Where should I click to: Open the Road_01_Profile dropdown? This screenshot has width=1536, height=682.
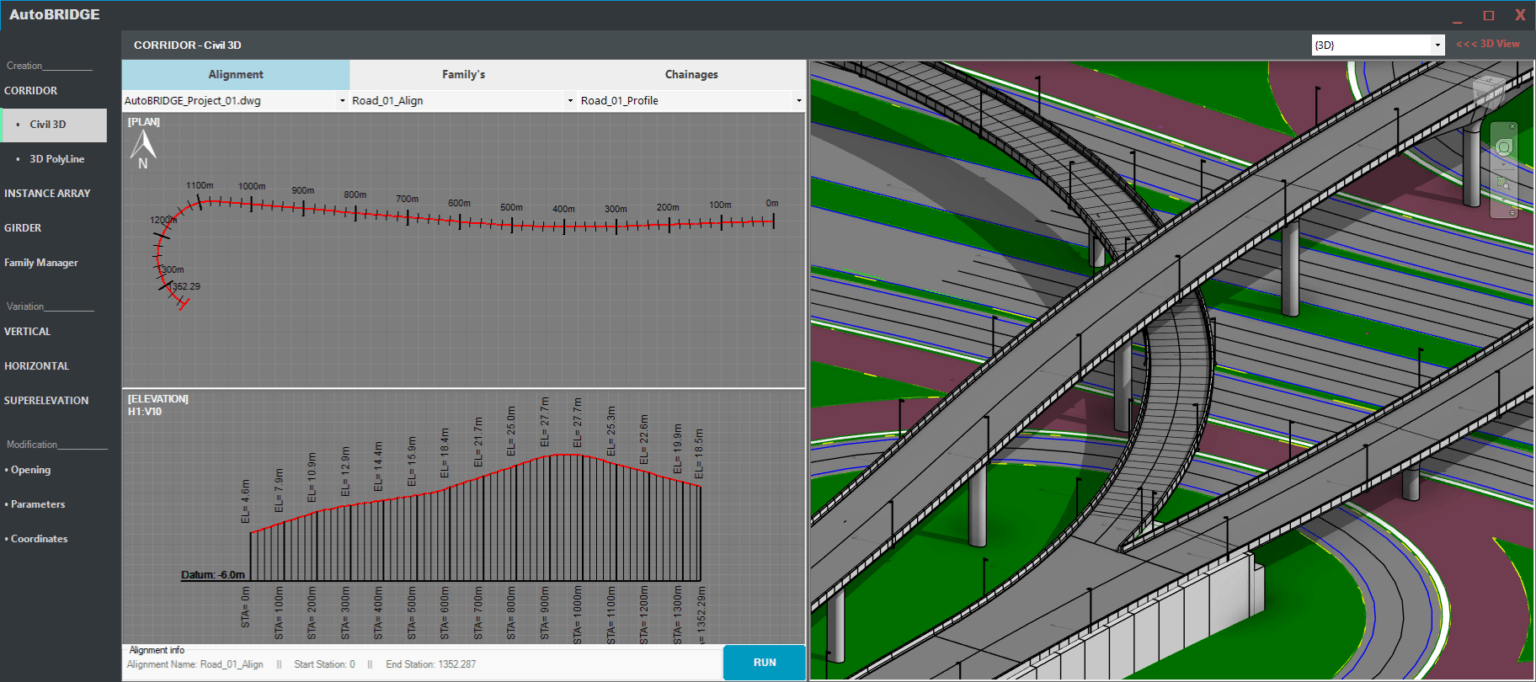797,100
